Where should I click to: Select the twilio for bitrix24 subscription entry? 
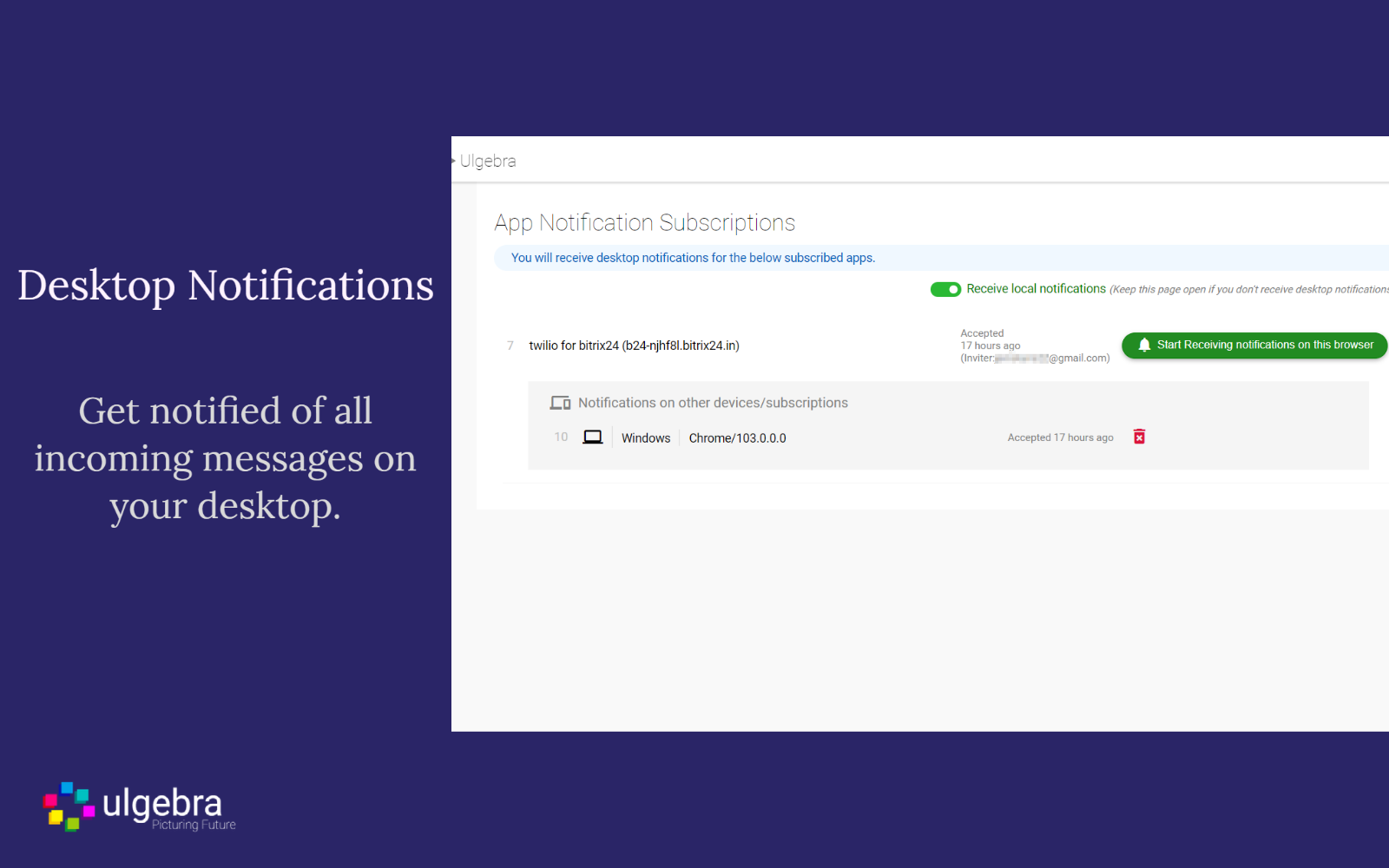pos(634,345)
